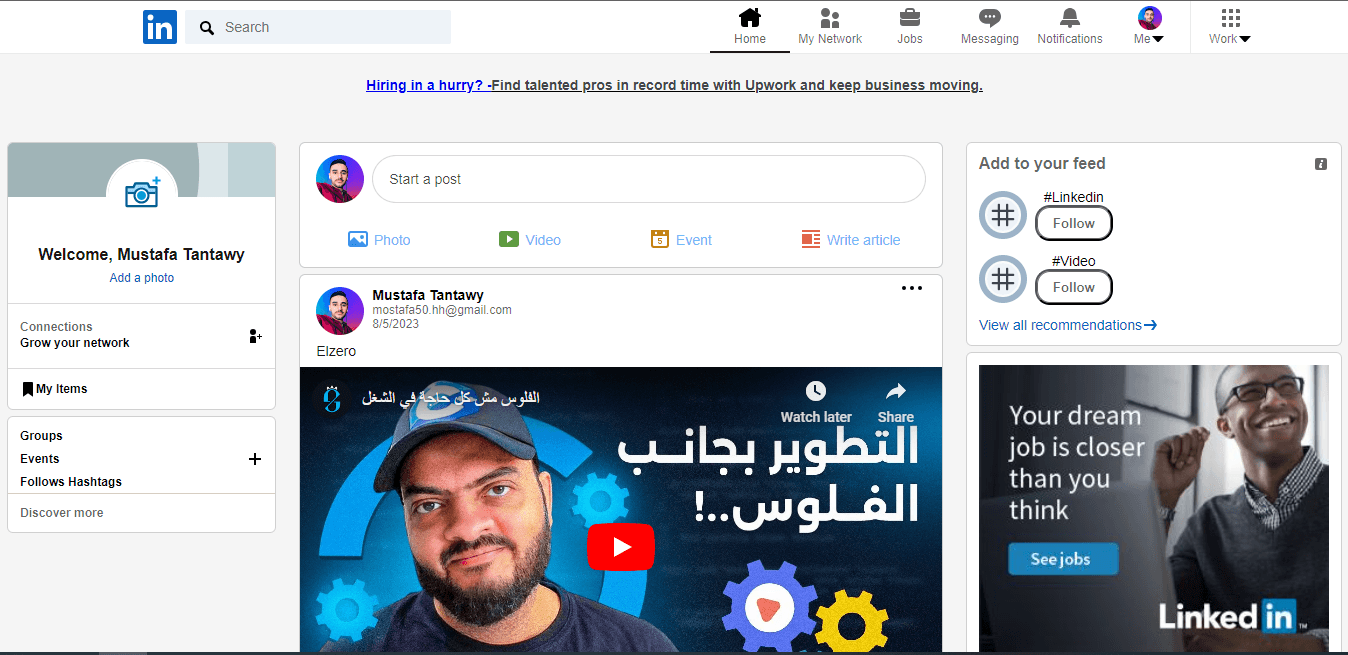Screen dimensions: 1348x655
Task: Click the Video play icon in post box
Action: pyautogui.click(x=509, y=239)
